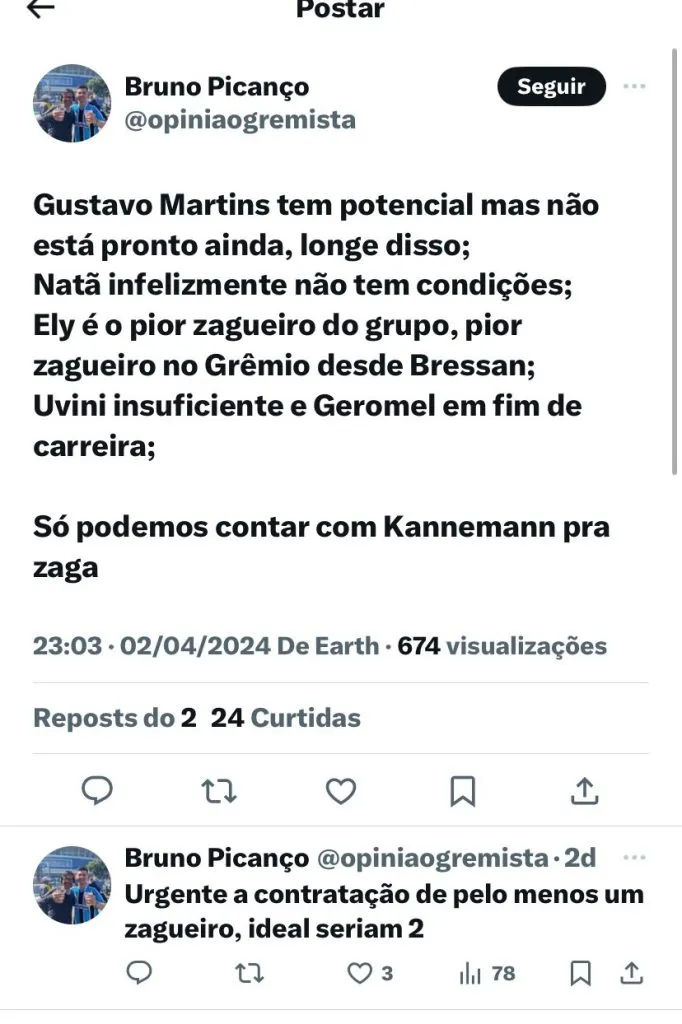682x1024 pixels.
Task: Bookmark the reply post
Action: [x=579, y=972]
